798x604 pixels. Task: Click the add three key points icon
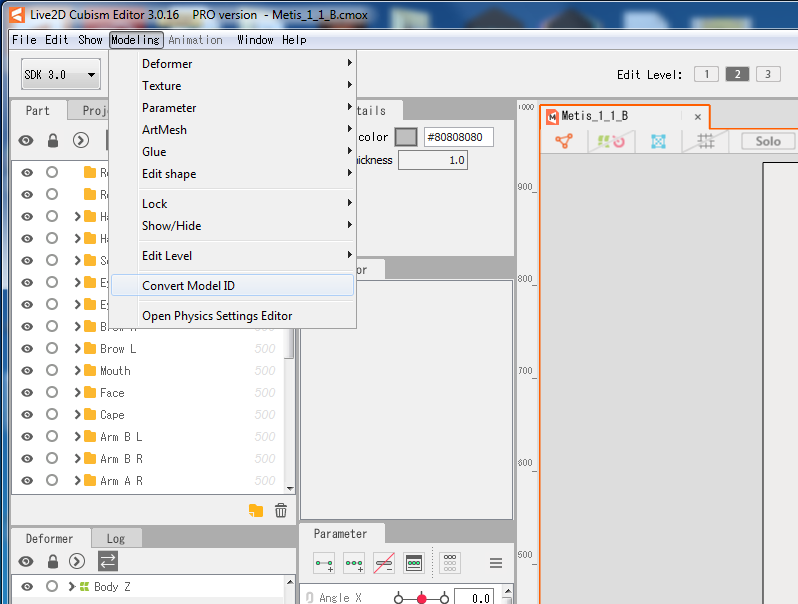click(354, 563)
